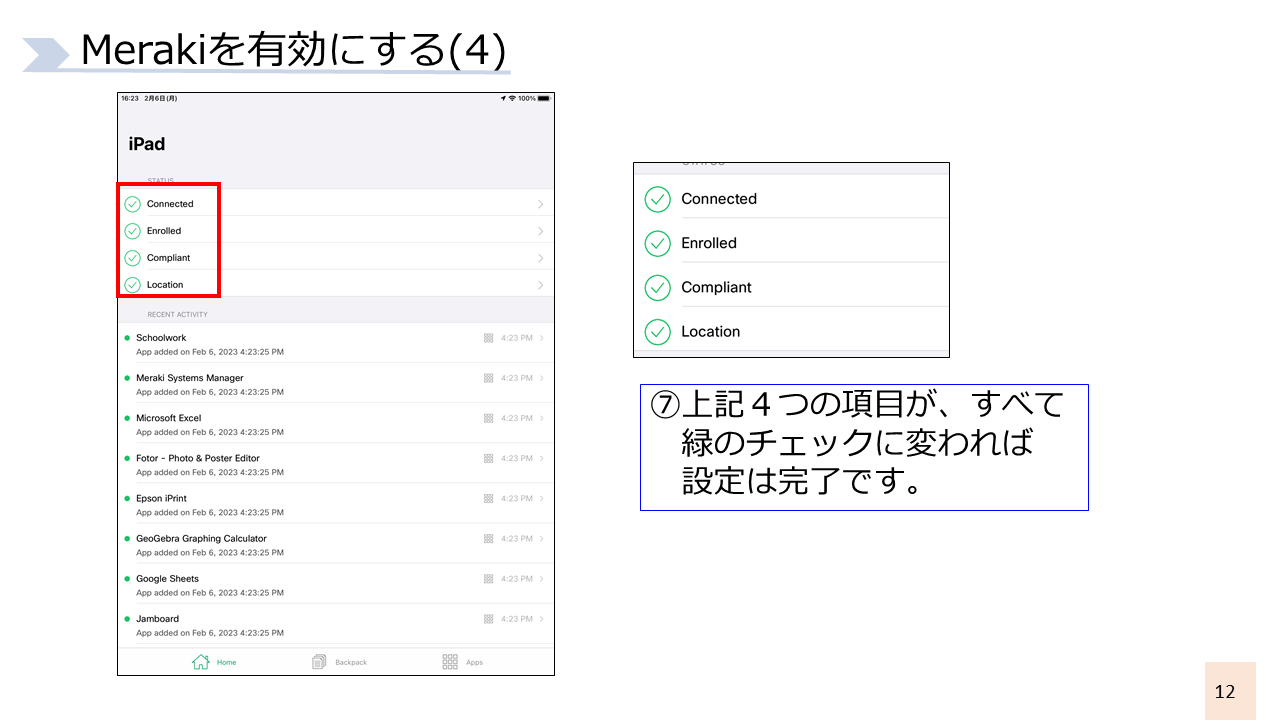
Task: Expand the chevron on the Connected row
Action: (x=541, y=204)
